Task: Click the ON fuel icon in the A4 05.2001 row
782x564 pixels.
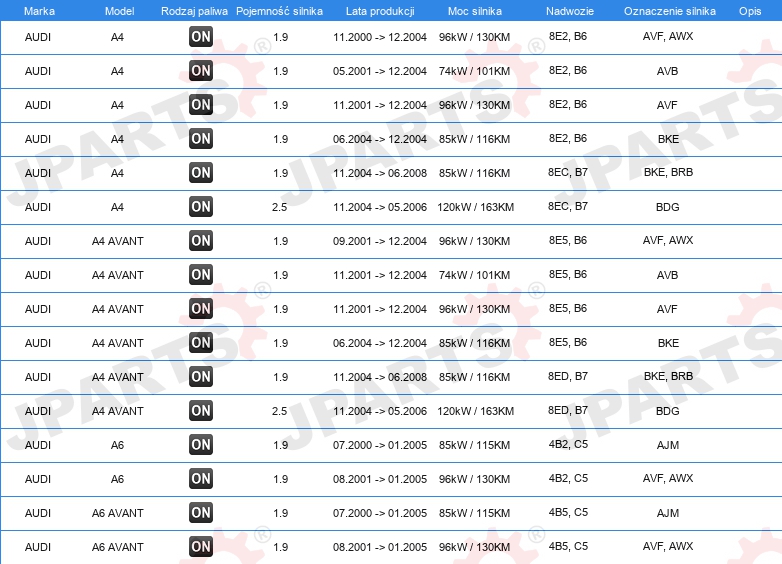Action: 201,71
